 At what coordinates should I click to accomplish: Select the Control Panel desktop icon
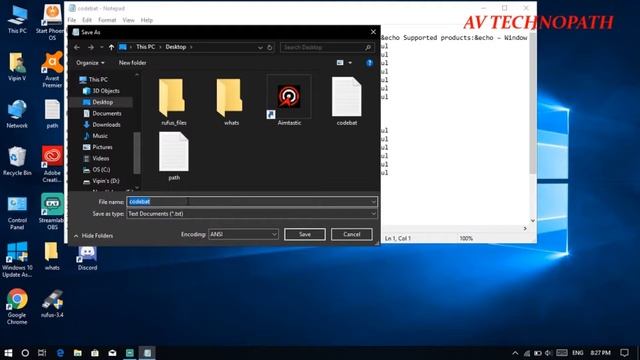(17, 212)
